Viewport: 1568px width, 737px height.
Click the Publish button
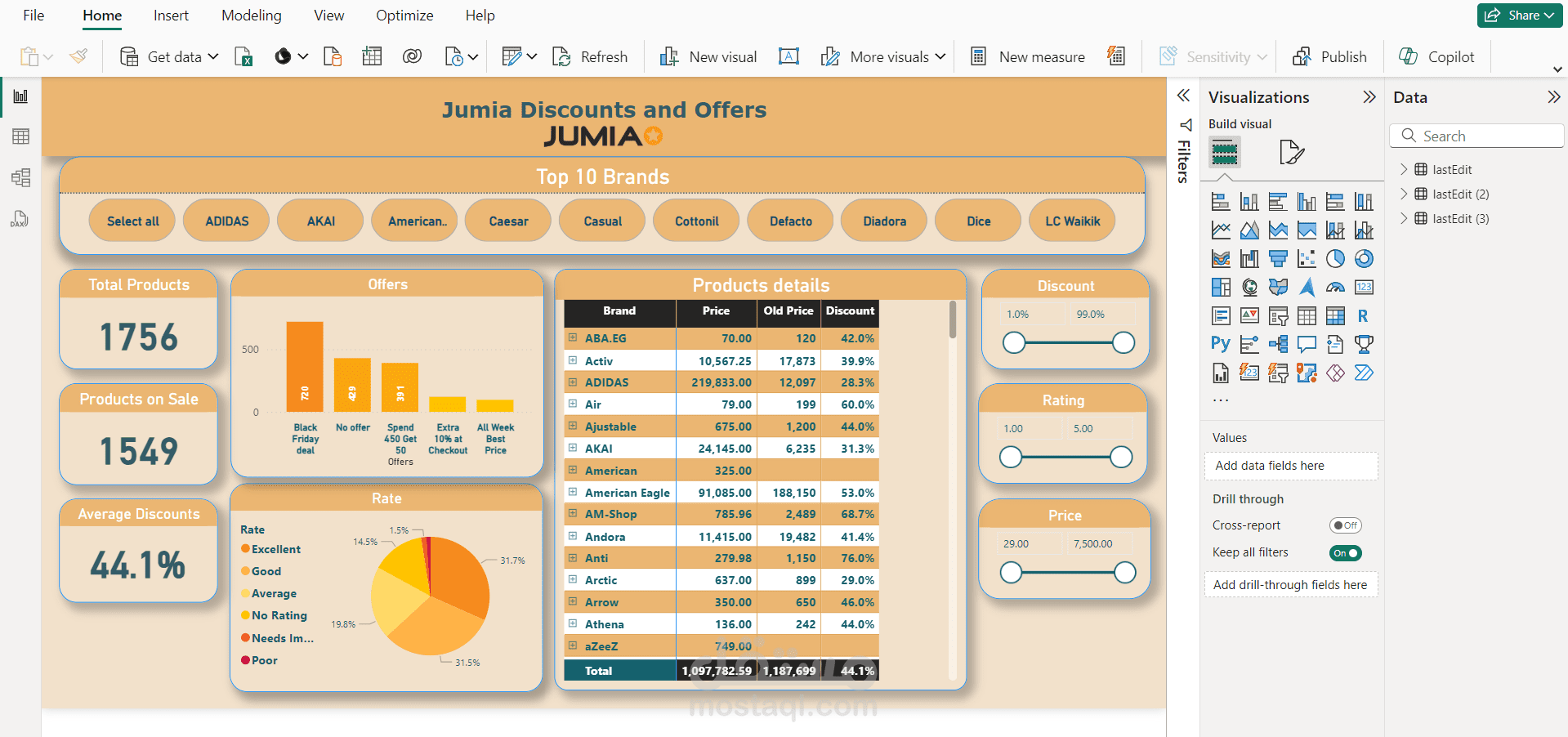[1329, 56]
